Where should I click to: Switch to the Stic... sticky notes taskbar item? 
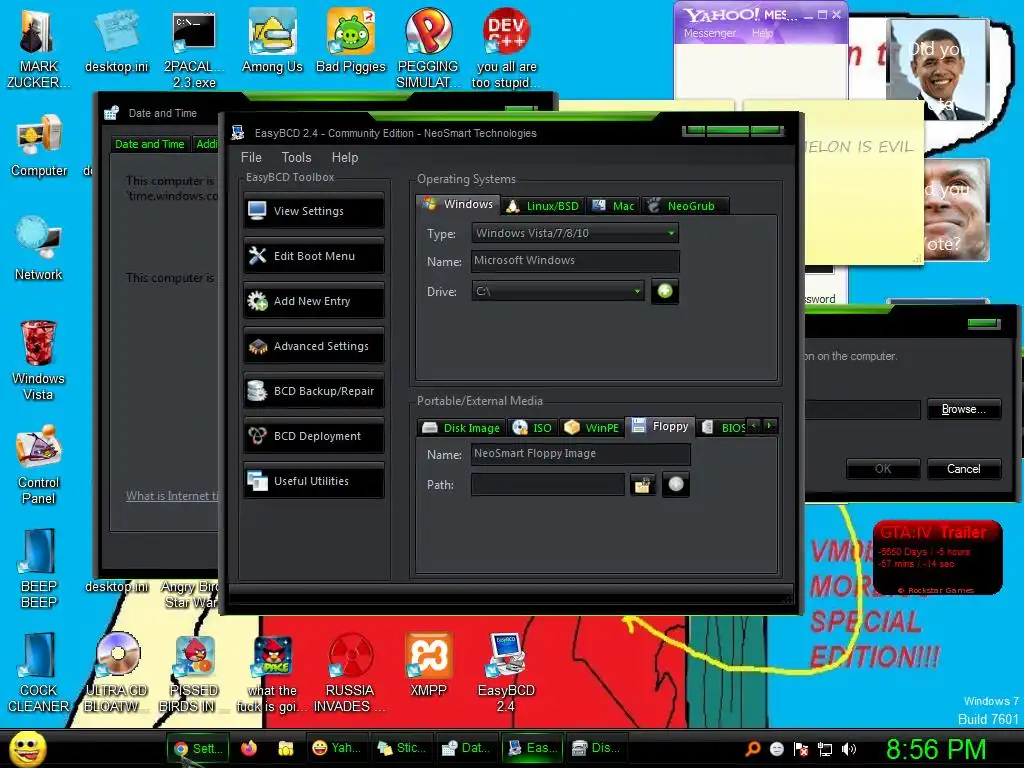pyautogui.click(x=402, y=748)
